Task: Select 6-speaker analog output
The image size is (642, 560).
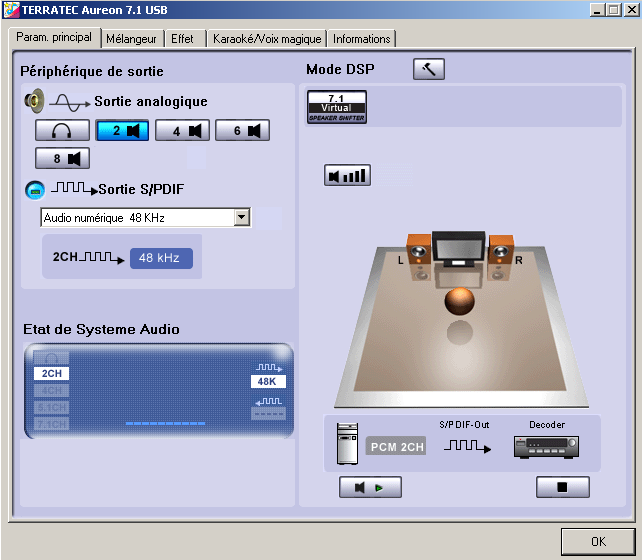Action: [x=242, y=131]
